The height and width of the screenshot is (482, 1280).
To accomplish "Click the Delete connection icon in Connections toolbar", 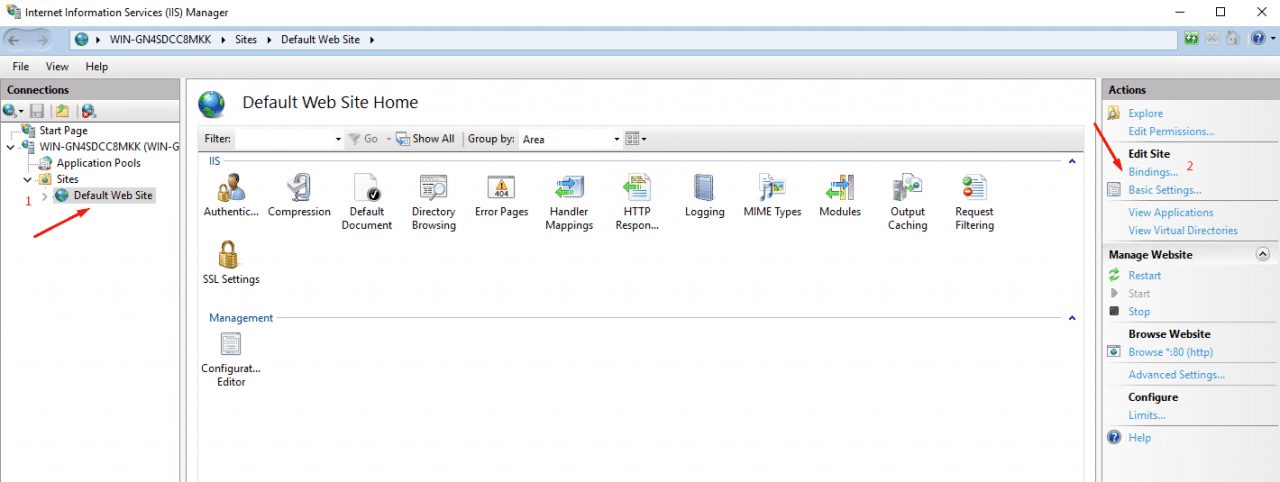I will pos(88,111).
